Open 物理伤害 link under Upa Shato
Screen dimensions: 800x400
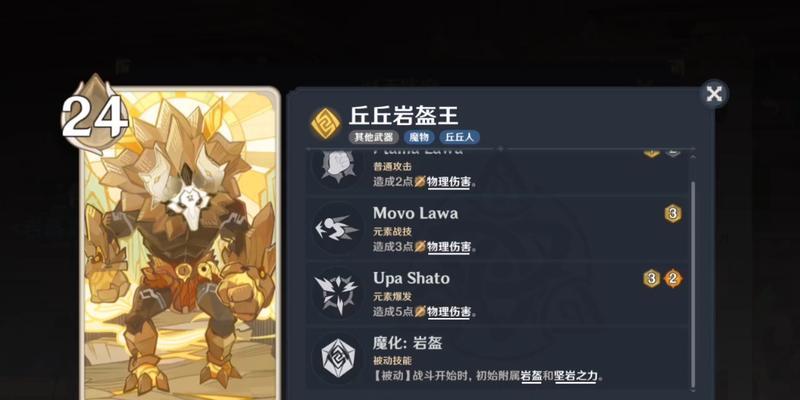click(x=448, y=312)
